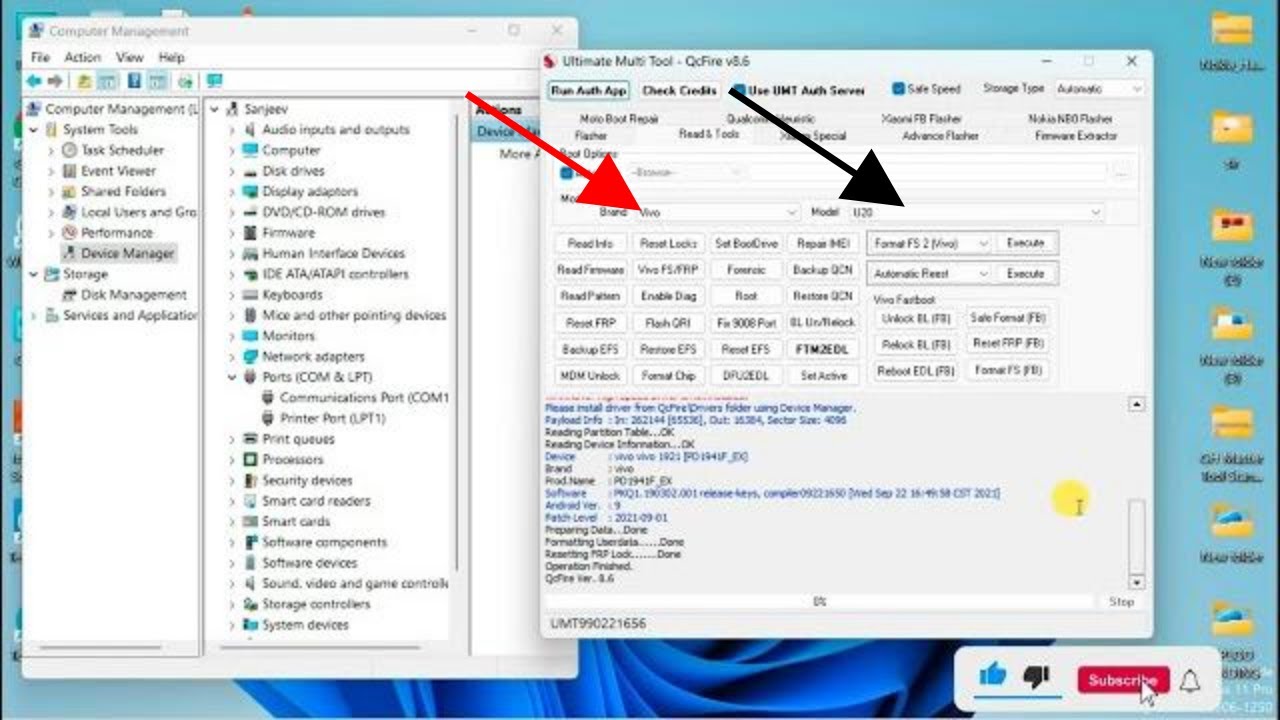Click the Stop button beside progress bar
The image size is (1280, 720).
point(1121,602)
